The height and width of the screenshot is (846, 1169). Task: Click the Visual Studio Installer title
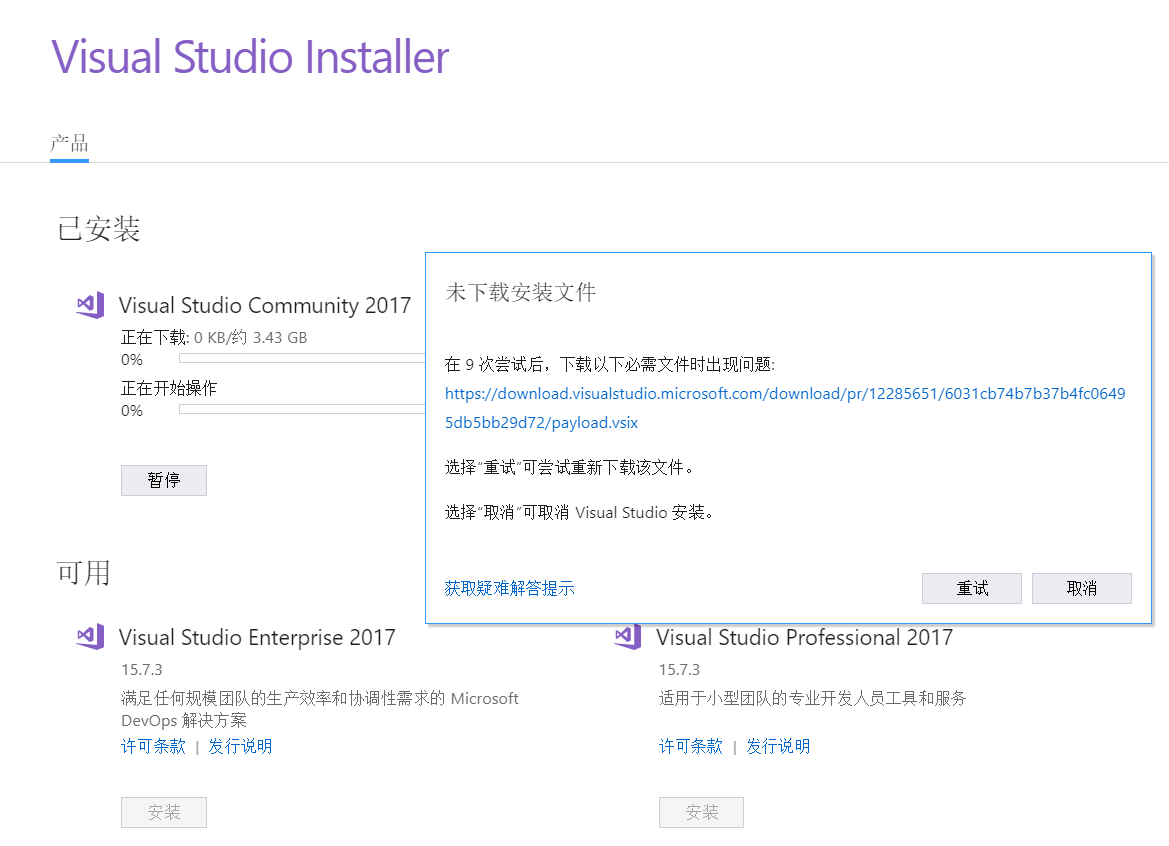tap(250, 57)
